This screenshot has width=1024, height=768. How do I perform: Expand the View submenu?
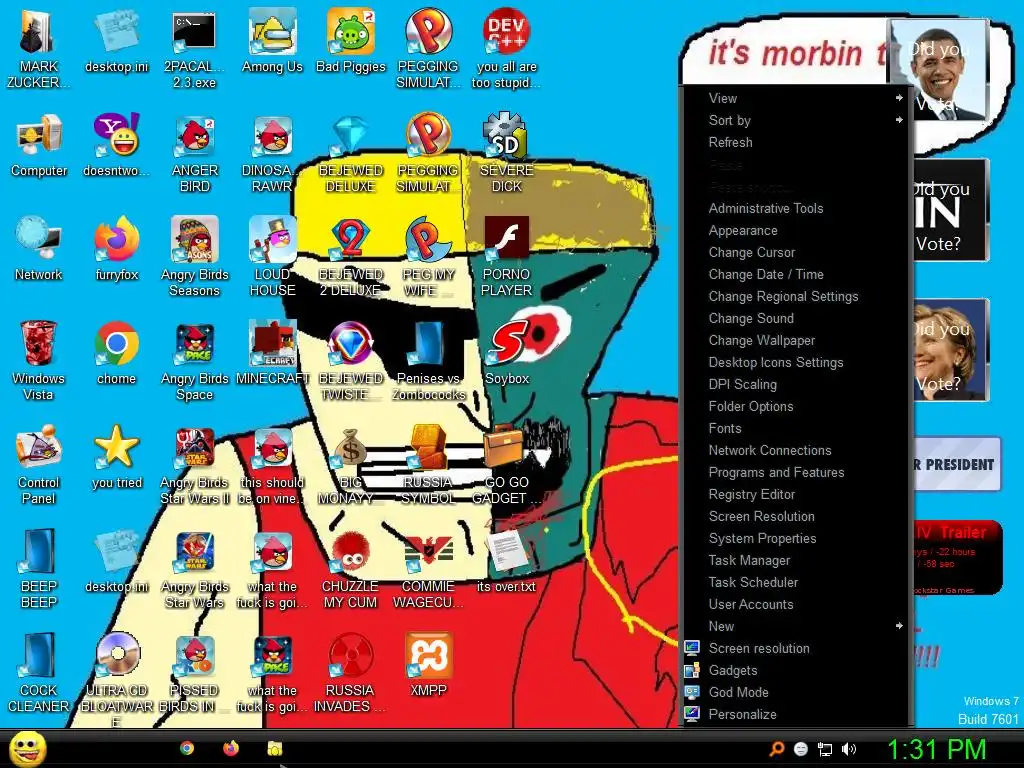pyautogui.click(x=796, y=98)
